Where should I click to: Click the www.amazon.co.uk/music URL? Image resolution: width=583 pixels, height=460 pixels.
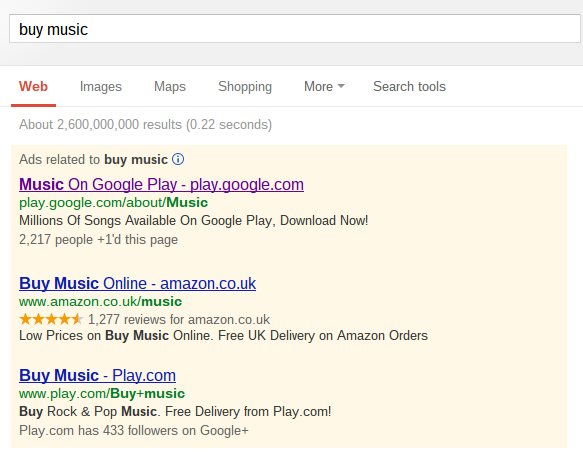tap(100, 301)
